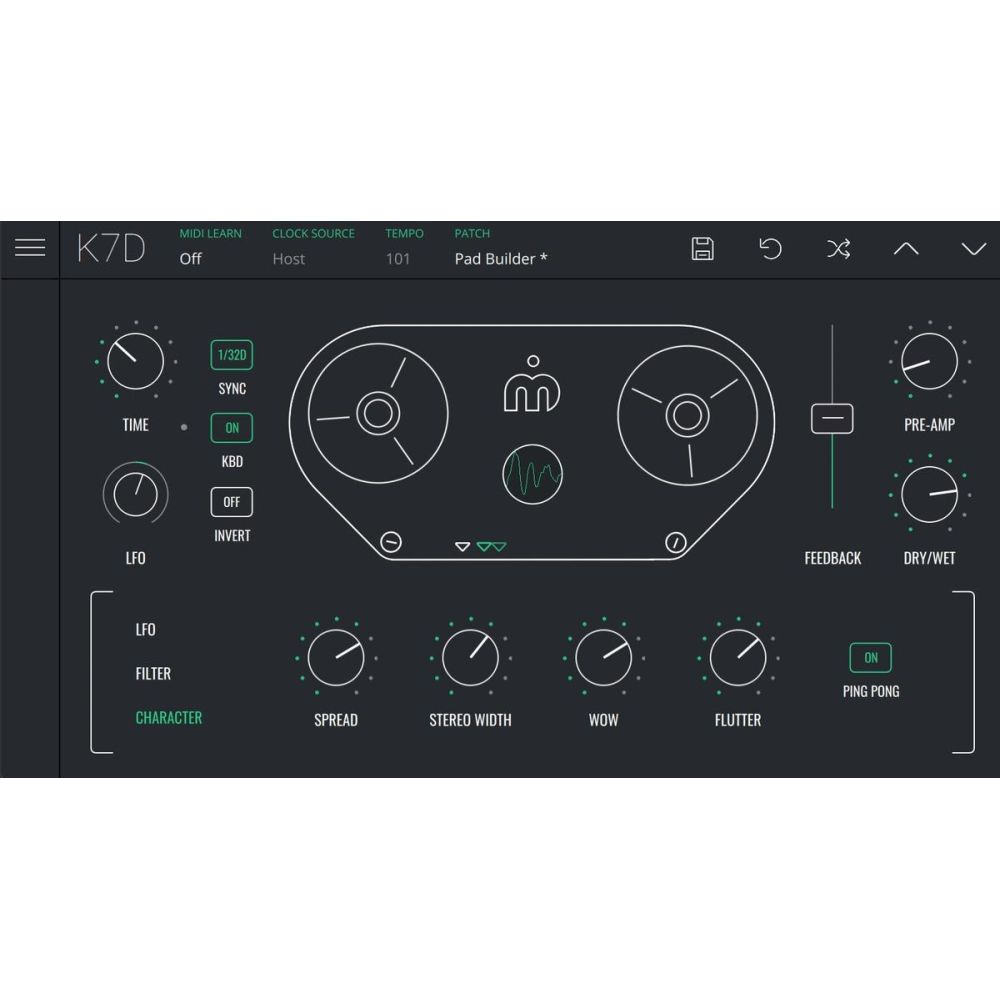Select the CHARACTER tab
This screenshot has height=1000, width=1000.
(168, 717)
